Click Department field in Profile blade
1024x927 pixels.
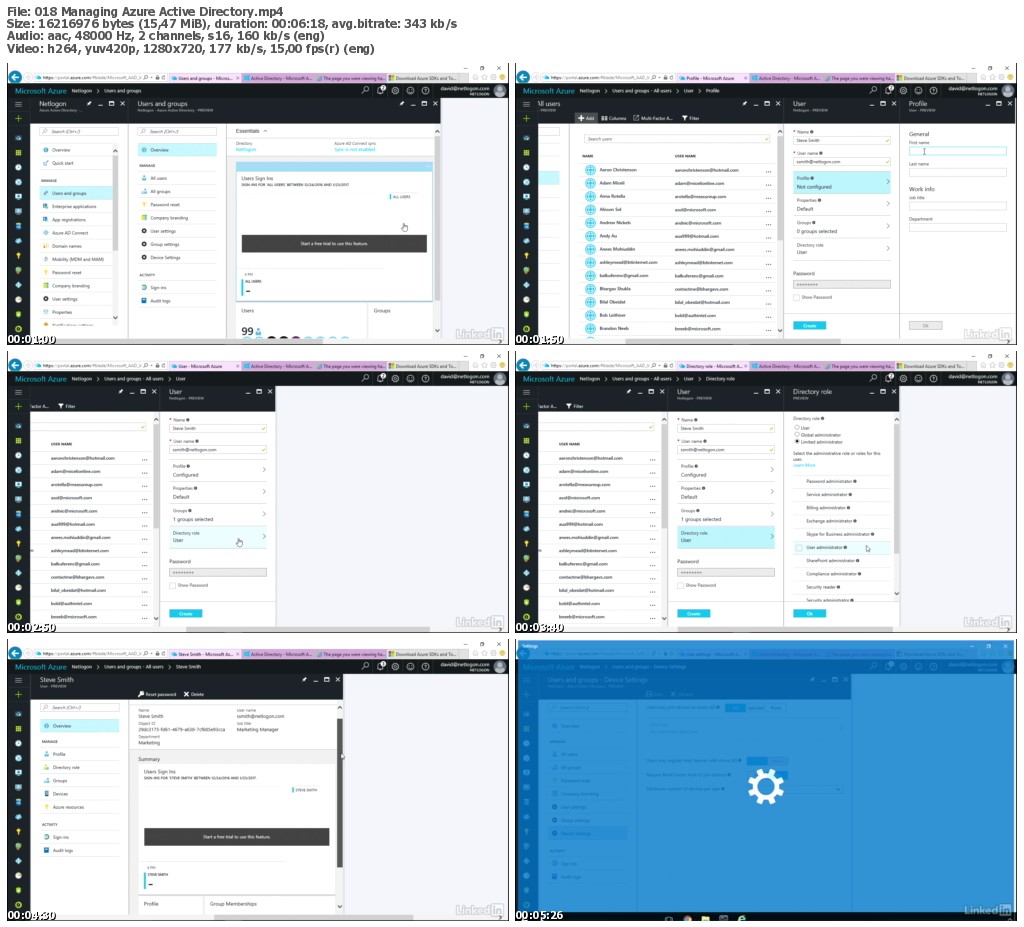pos(957,227)
